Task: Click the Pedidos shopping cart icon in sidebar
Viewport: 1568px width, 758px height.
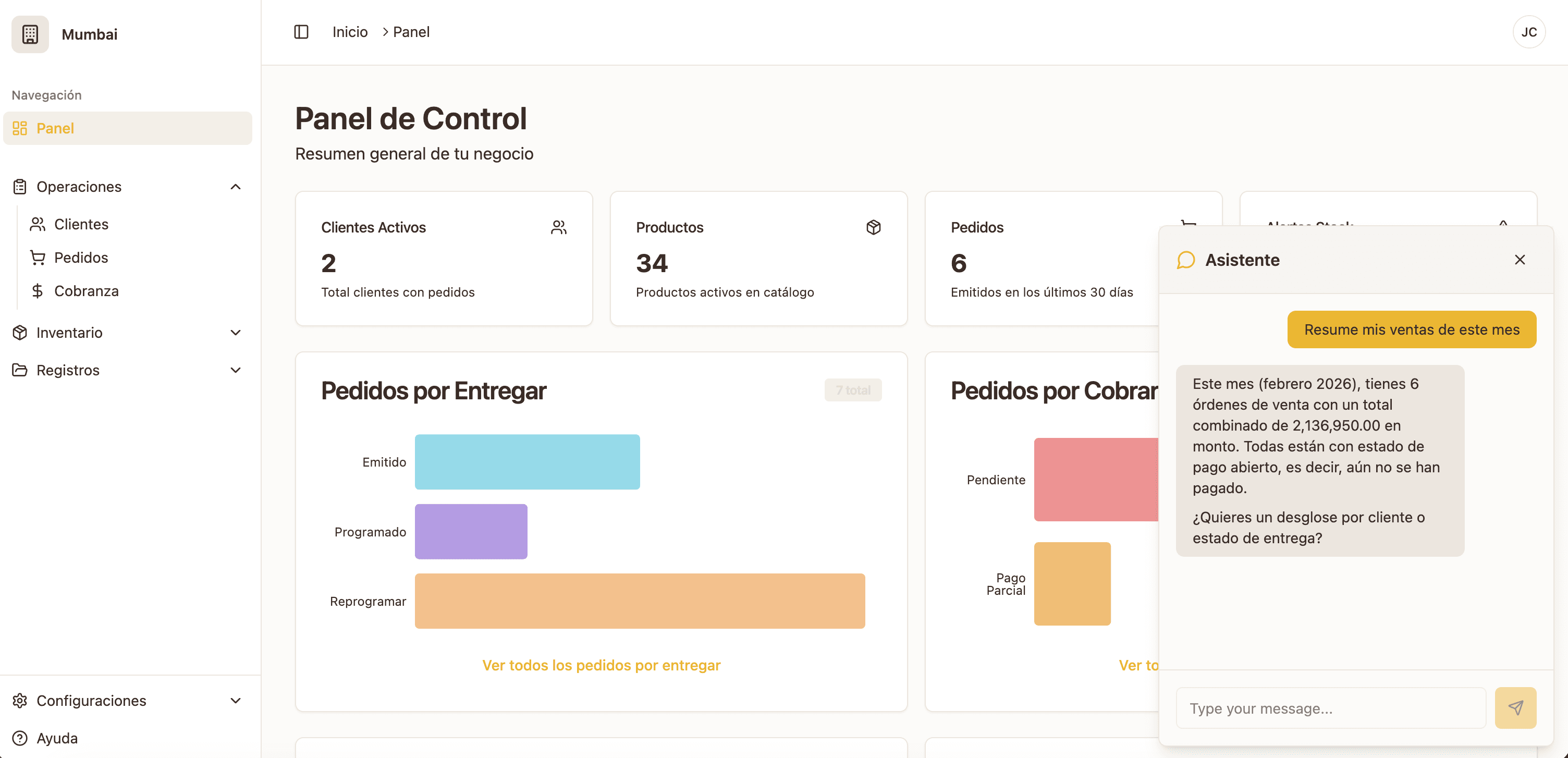Action: [38, 257]
